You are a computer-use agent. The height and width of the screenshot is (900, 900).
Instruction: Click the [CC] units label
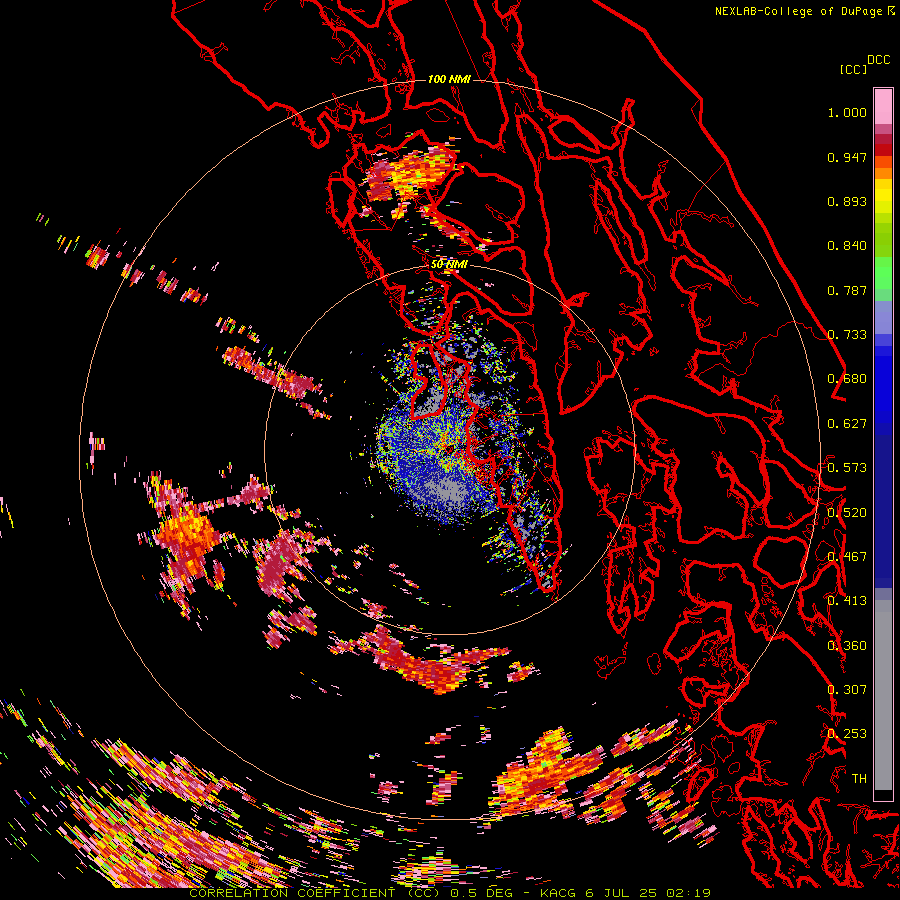tap(853, 69)
